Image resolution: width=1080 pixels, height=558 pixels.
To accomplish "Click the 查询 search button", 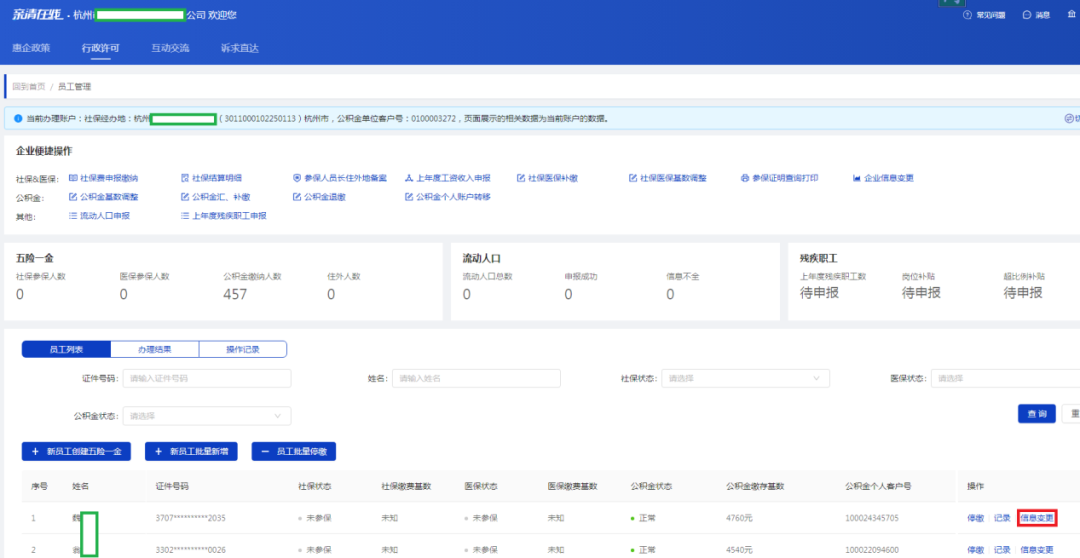I will click(1036, 414).
